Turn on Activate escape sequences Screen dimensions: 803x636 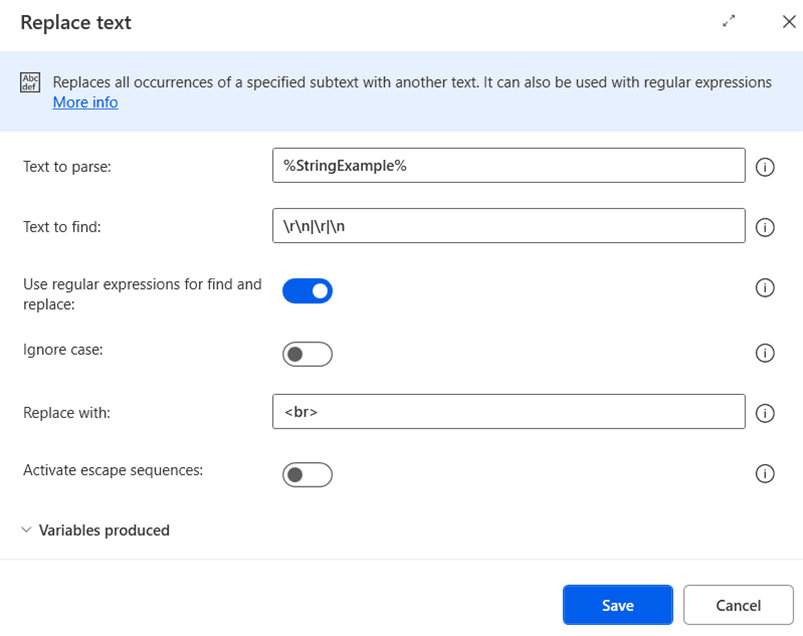pos(307,475)
